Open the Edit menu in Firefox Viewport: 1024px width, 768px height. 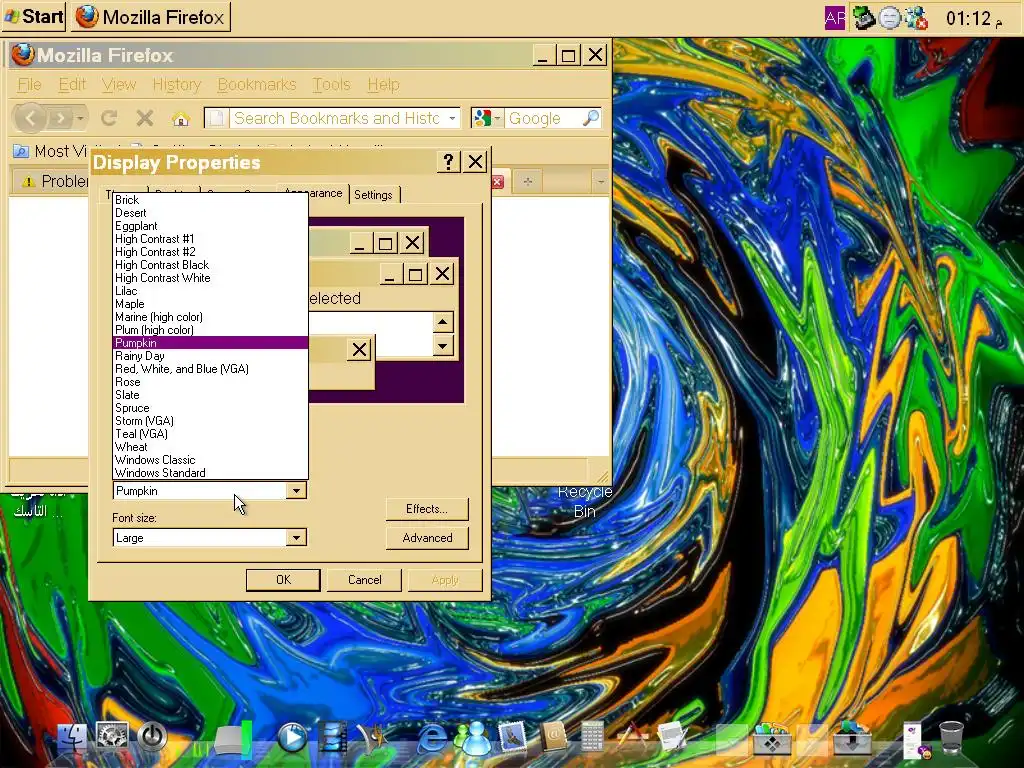[x=72, y=85]
